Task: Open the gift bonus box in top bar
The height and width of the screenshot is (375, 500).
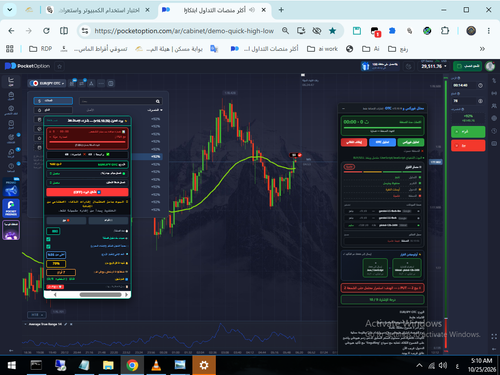Action: [x=380, y=66]
